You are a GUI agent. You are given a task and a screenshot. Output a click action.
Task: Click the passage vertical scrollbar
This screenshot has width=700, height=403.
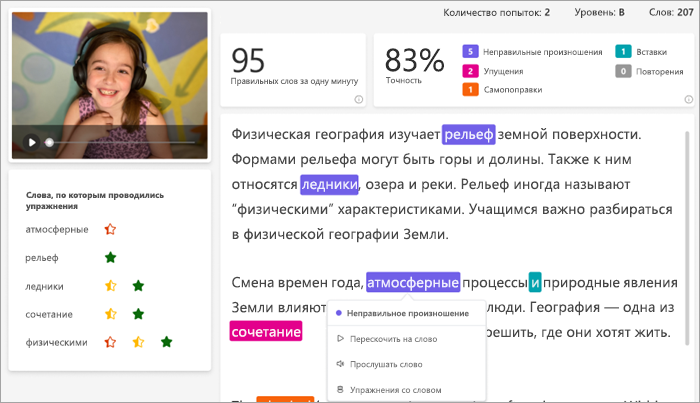point(687,238)
